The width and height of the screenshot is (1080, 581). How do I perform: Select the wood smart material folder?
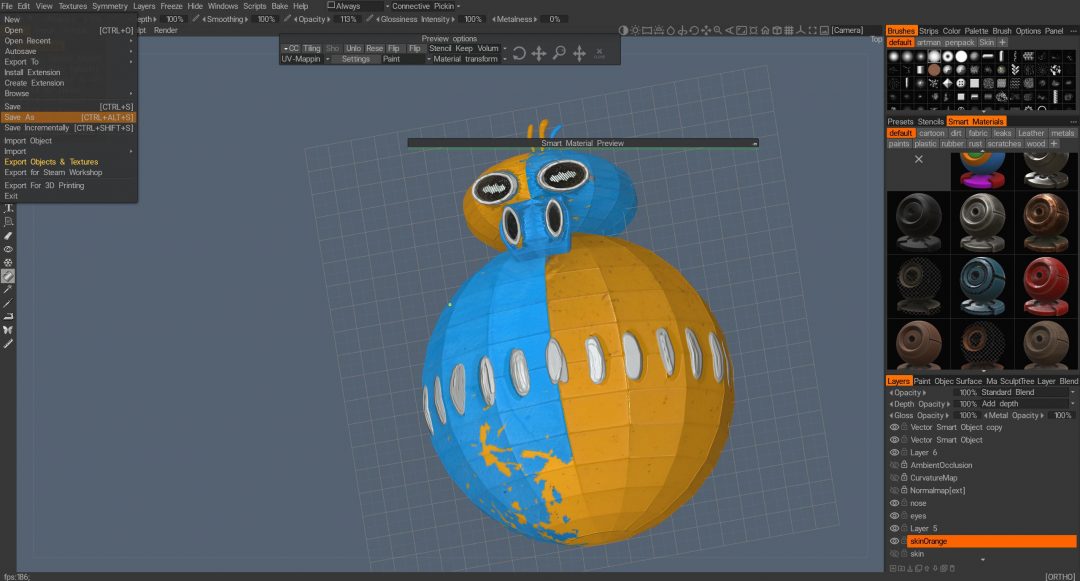click(1035, 144)
